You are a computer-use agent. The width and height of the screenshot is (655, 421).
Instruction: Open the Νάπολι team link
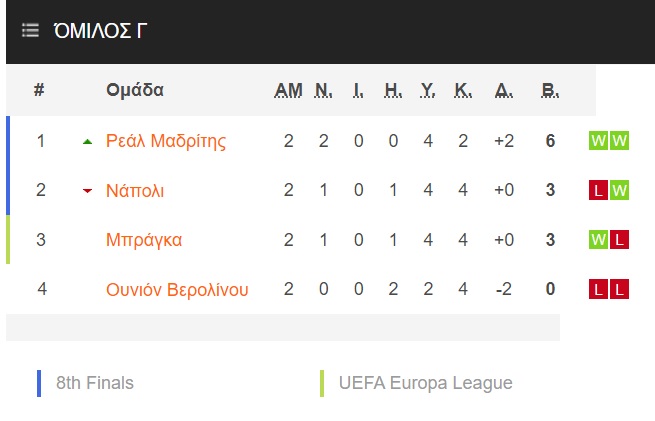pyautogui.click(x=135, y=191)
